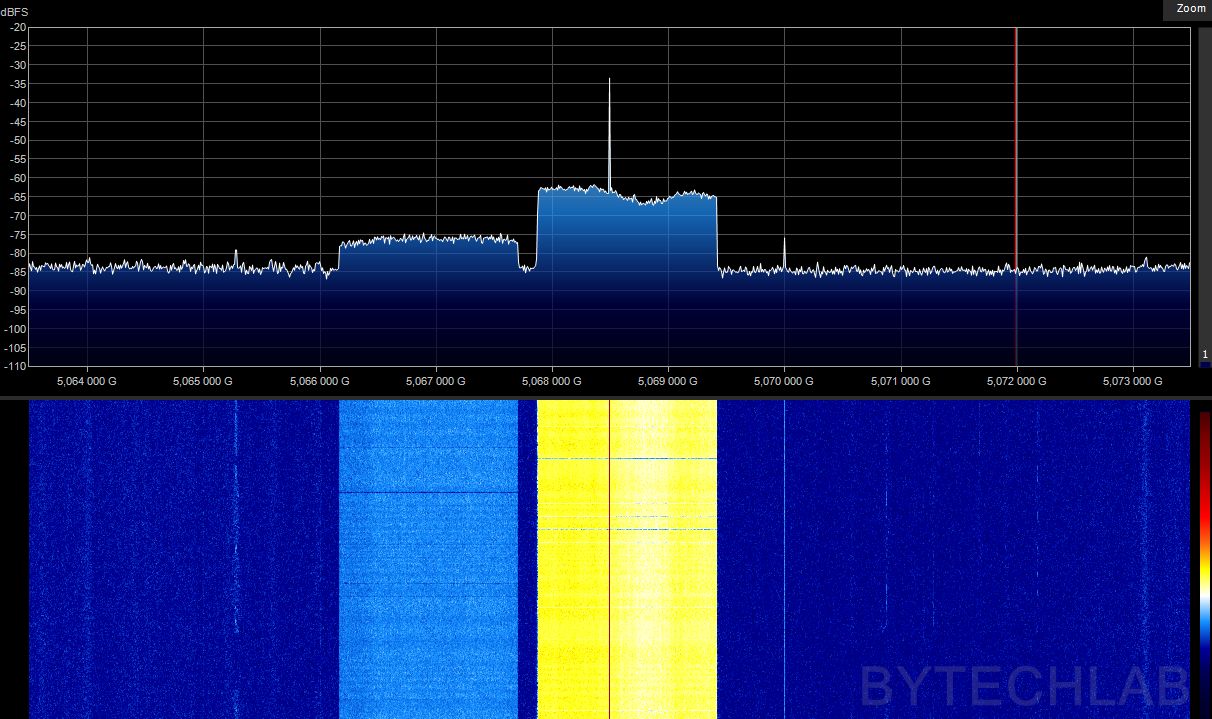Click the -50 level on the dBFS axis
Viewport: 1212px width, 719px height.
click(18, 140)
